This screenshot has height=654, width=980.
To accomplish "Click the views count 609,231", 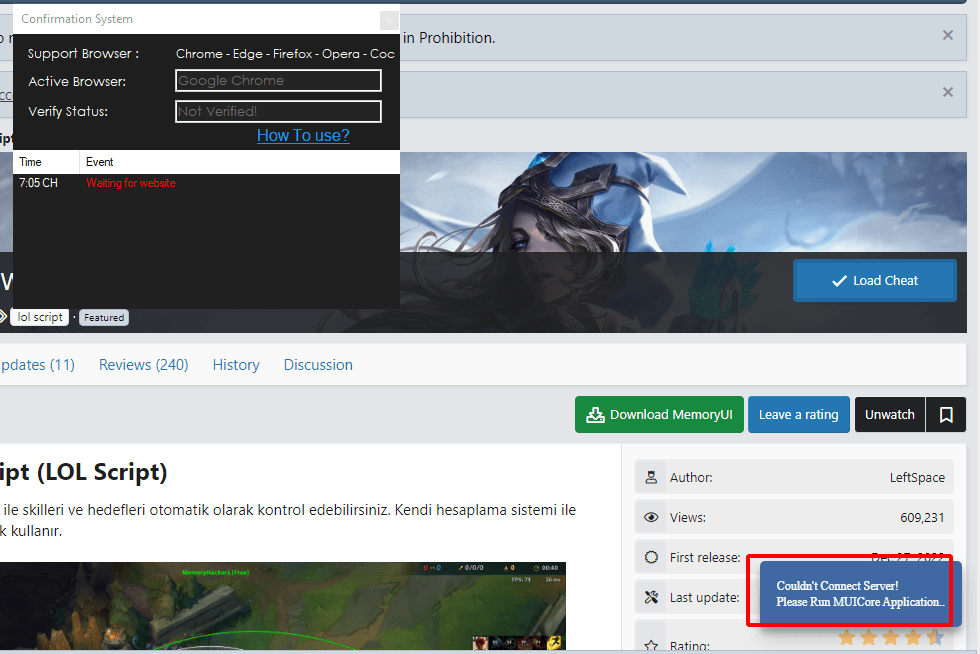I will (x=922, y=518).
